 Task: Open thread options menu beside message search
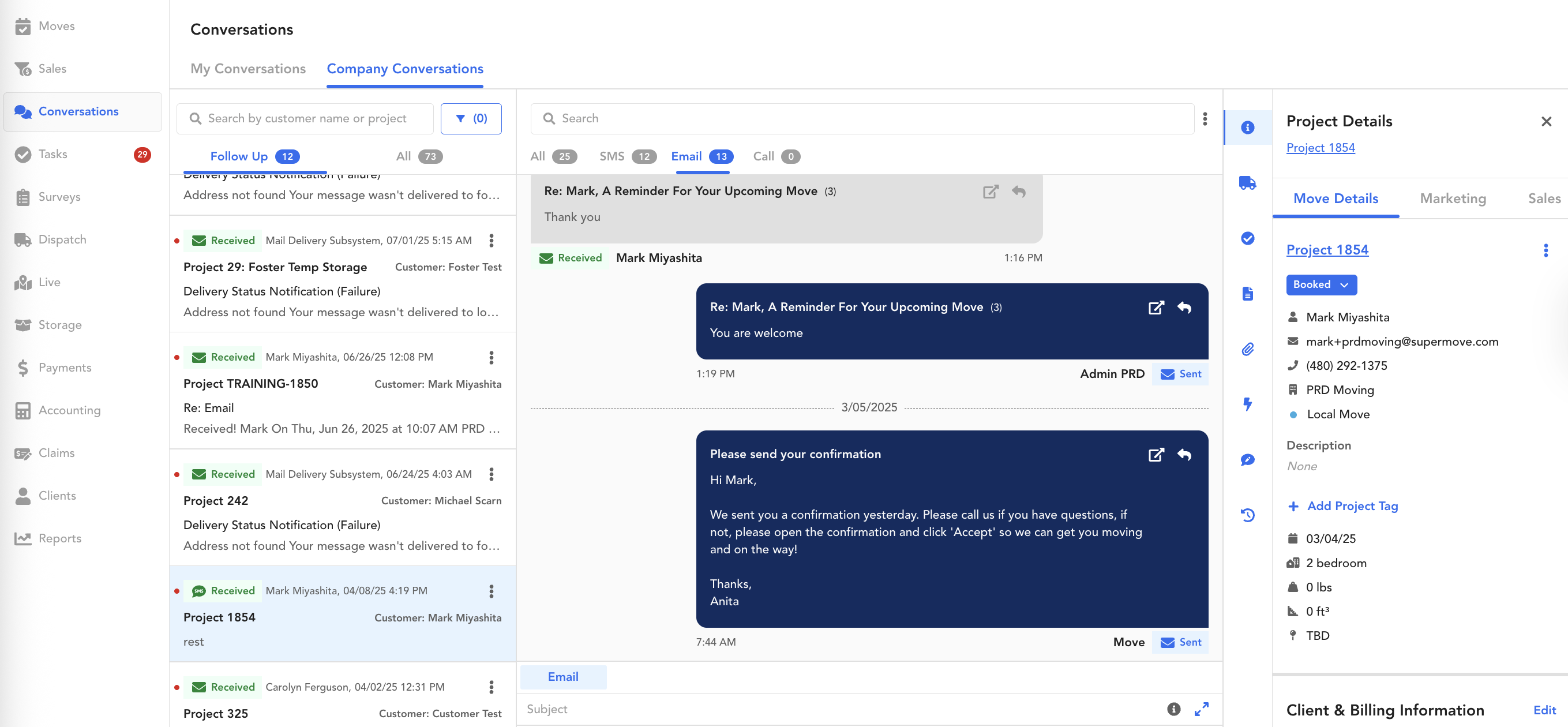point(1205,119)
